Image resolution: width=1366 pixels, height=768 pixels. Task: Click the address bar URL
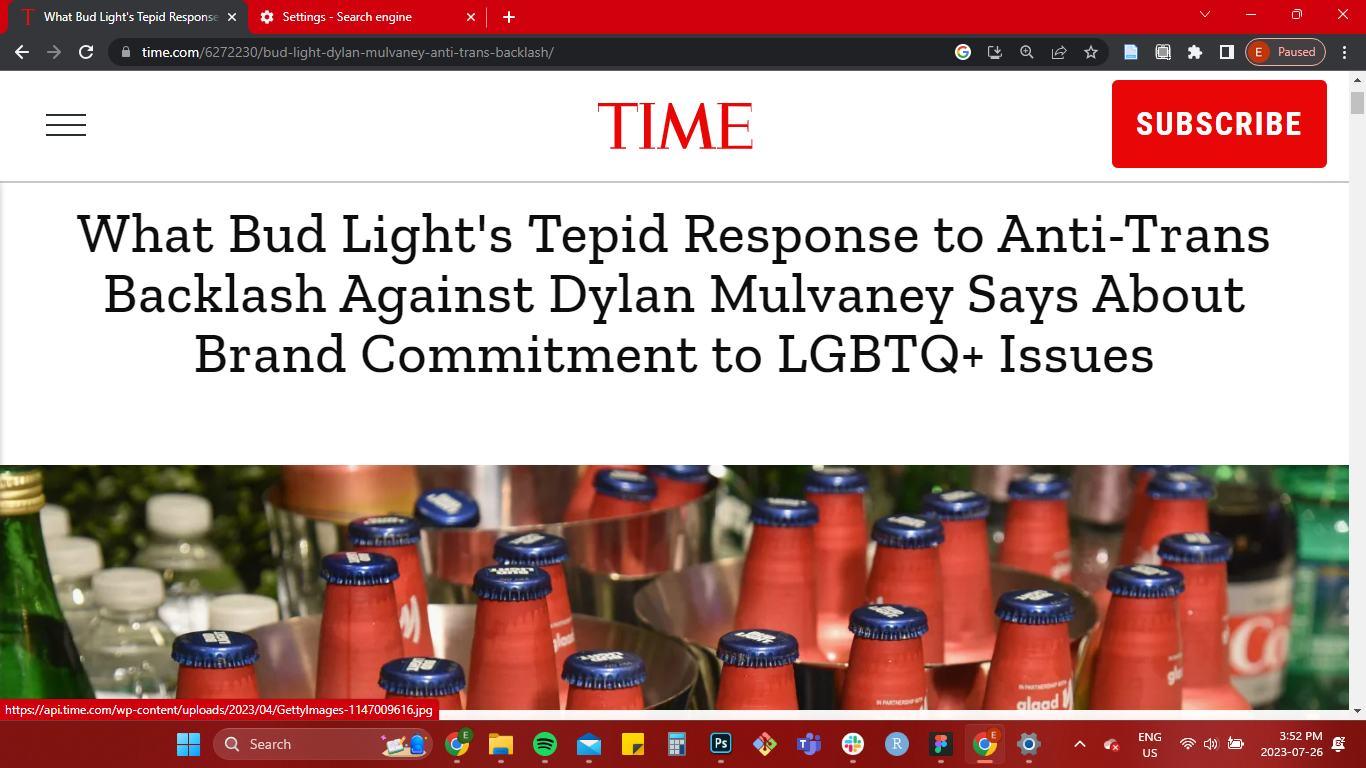point(347,52)
